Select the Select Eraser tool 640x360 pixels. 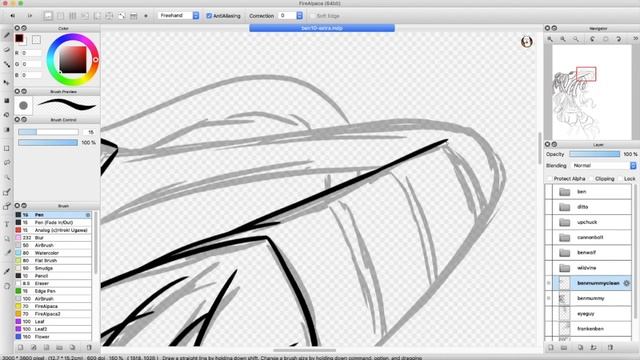point(7,207)
